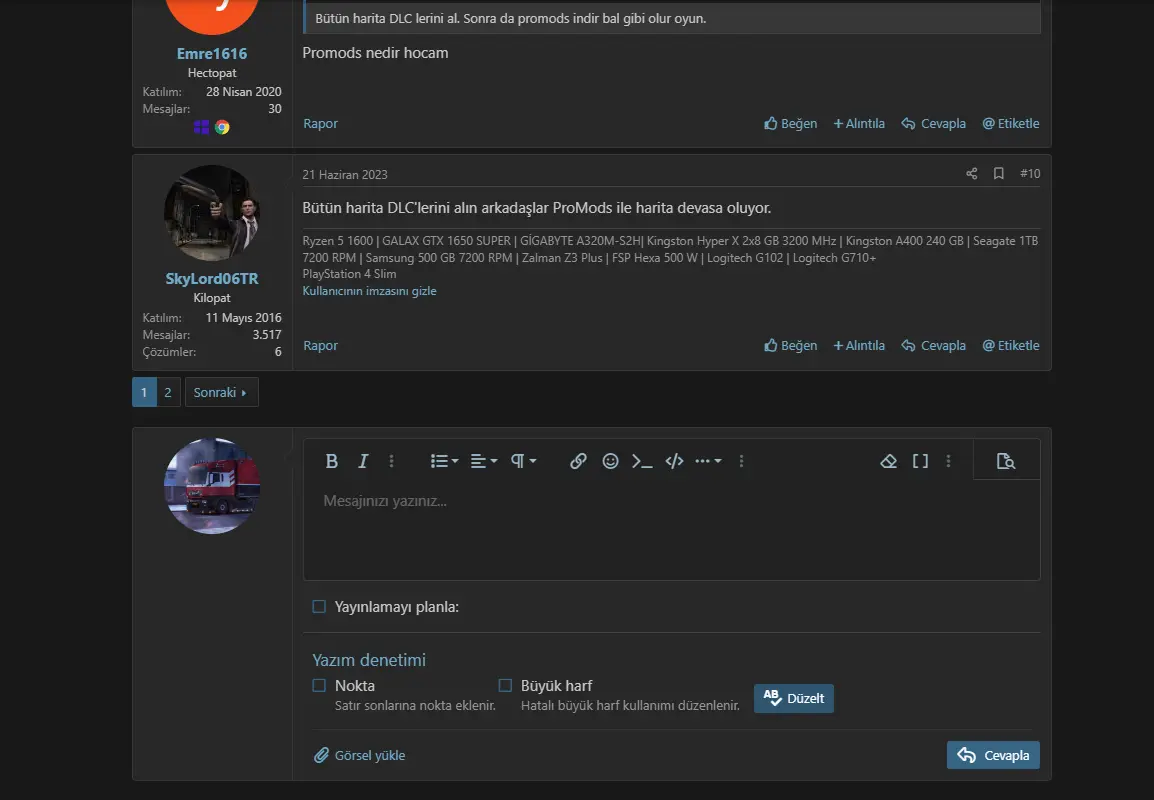Preview the message with the magnifier page icon

(x=1005, y=461)
